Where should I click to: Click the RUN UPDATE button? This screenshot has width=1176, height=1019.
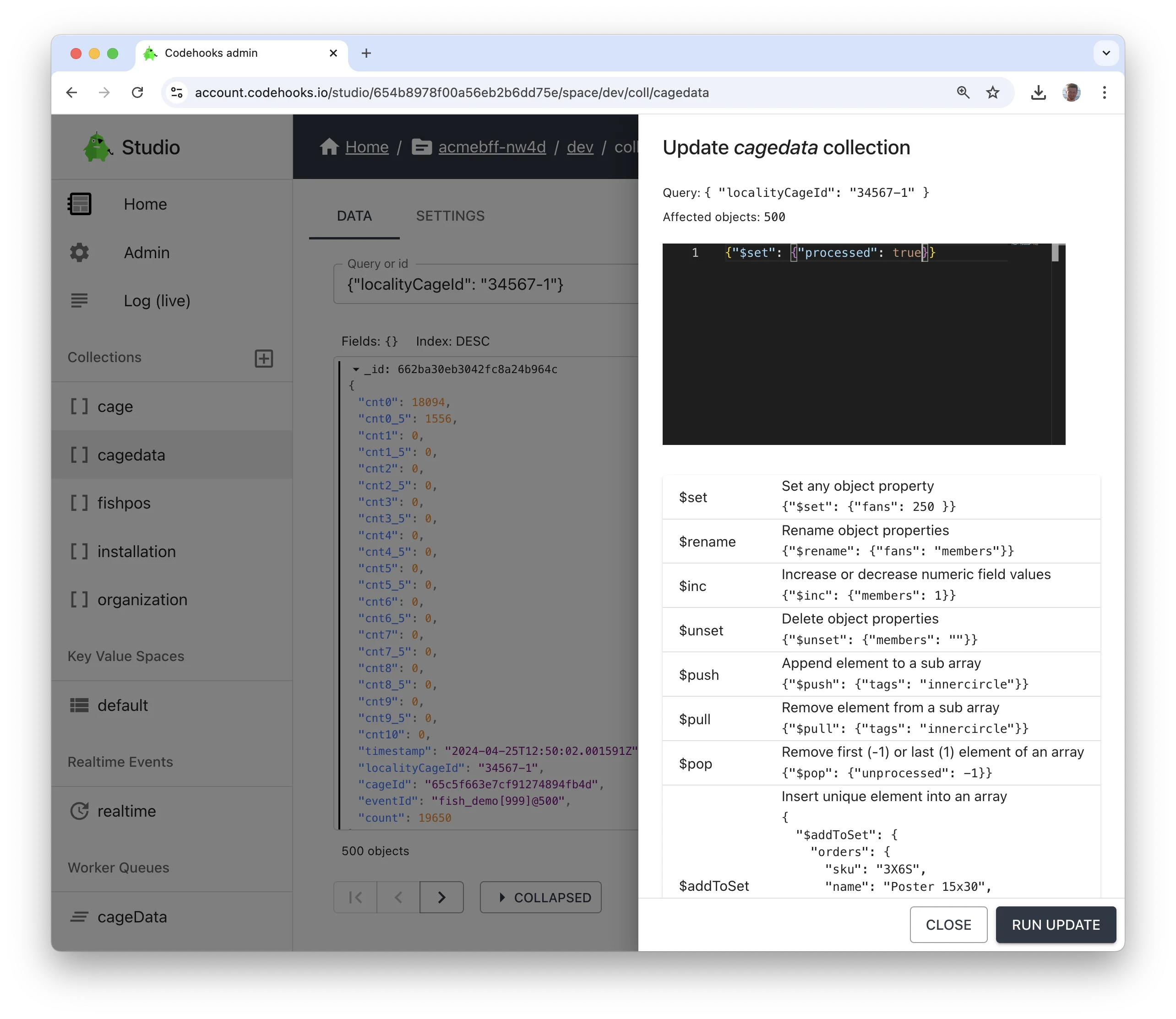coord(1056,925)
